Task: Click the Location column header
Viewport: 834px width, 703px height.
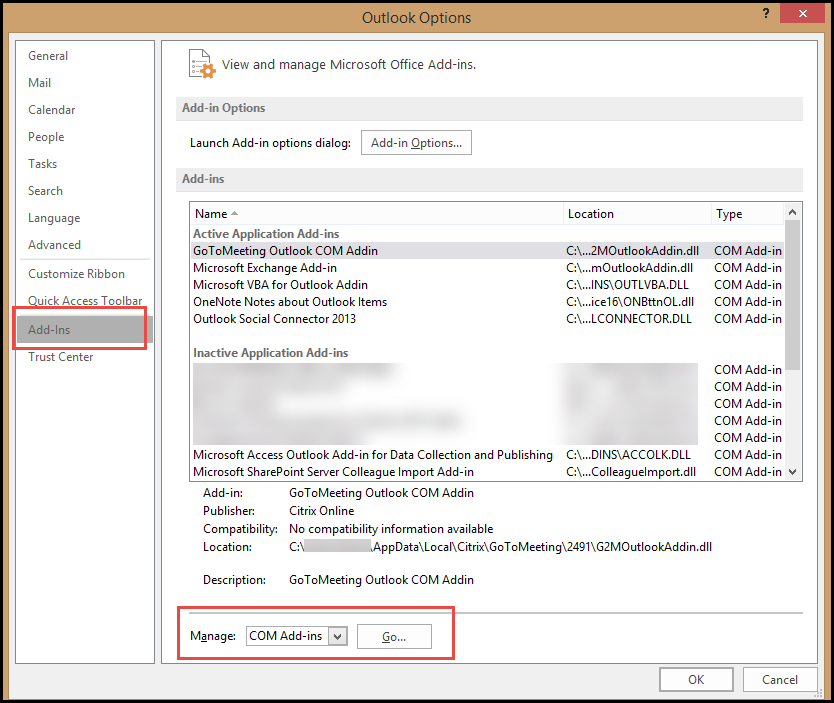Action: pos(591,213)
